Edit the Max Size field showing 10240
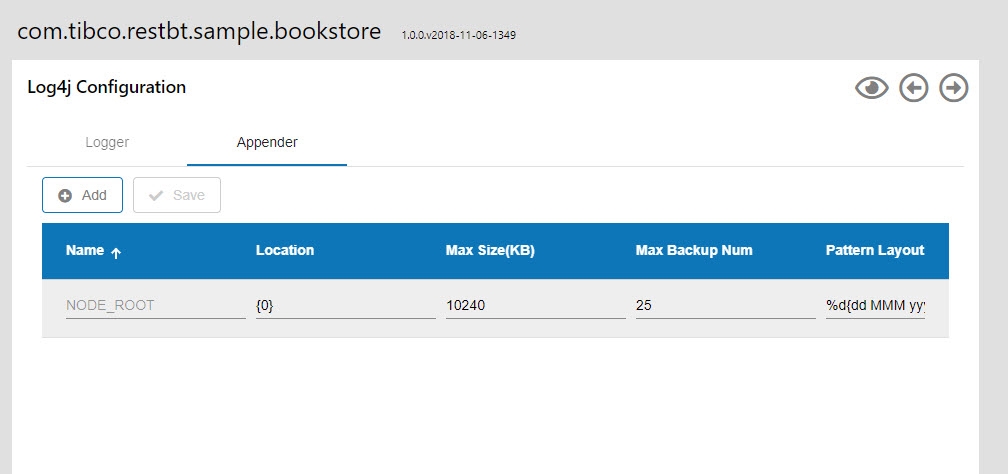This screenshot has width=1008, height=474. pos(536,306)
